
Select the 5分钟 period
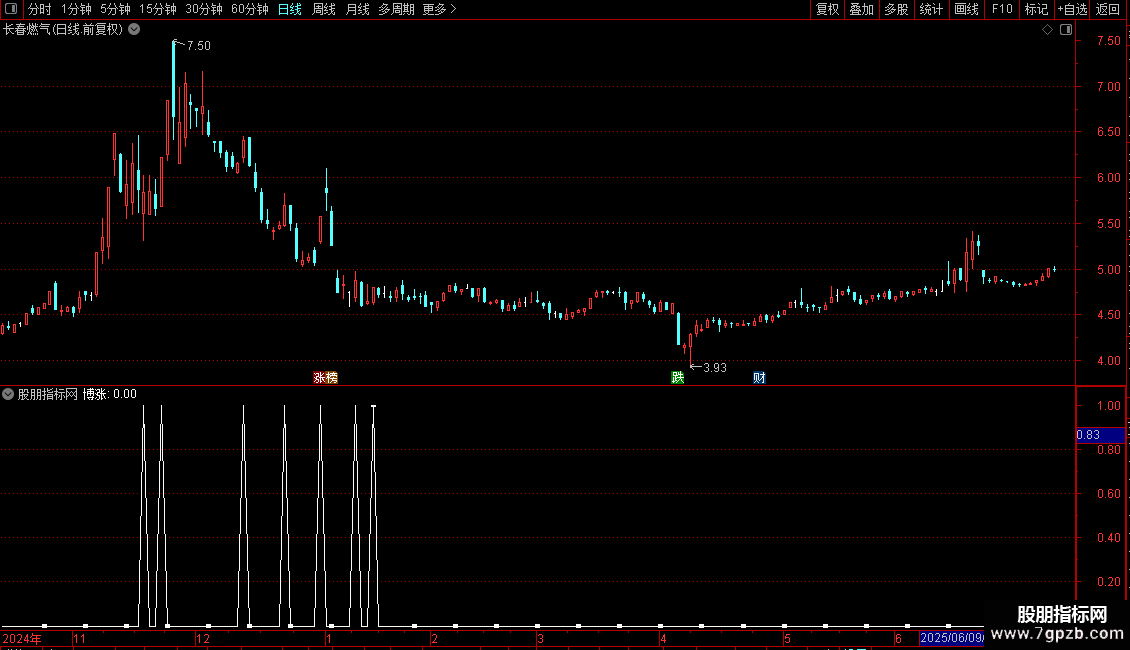tap(115, 9)
